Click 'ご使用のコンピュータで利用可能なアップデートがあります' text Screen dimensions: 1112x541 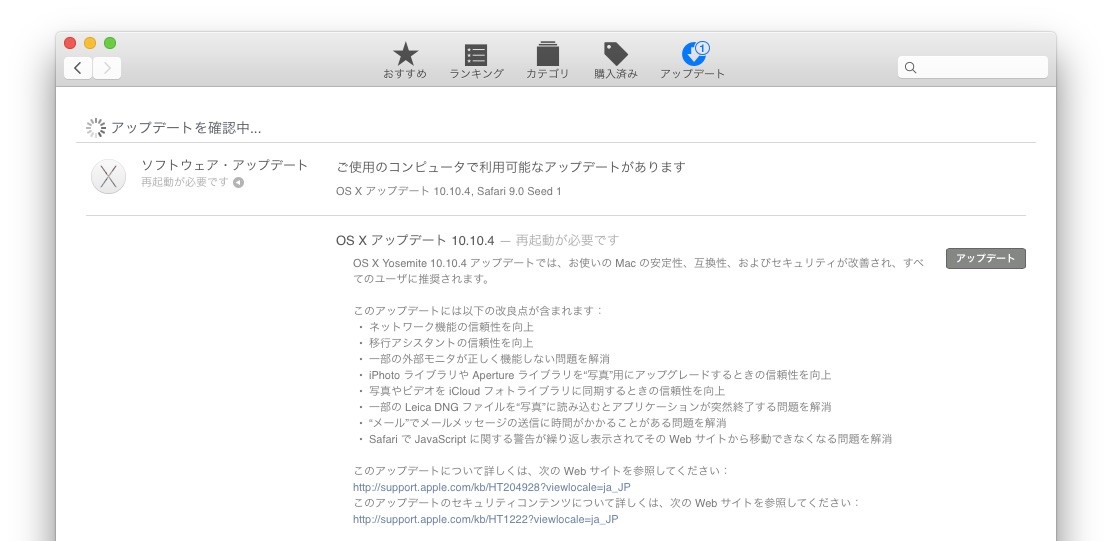[x=511, y=167]
